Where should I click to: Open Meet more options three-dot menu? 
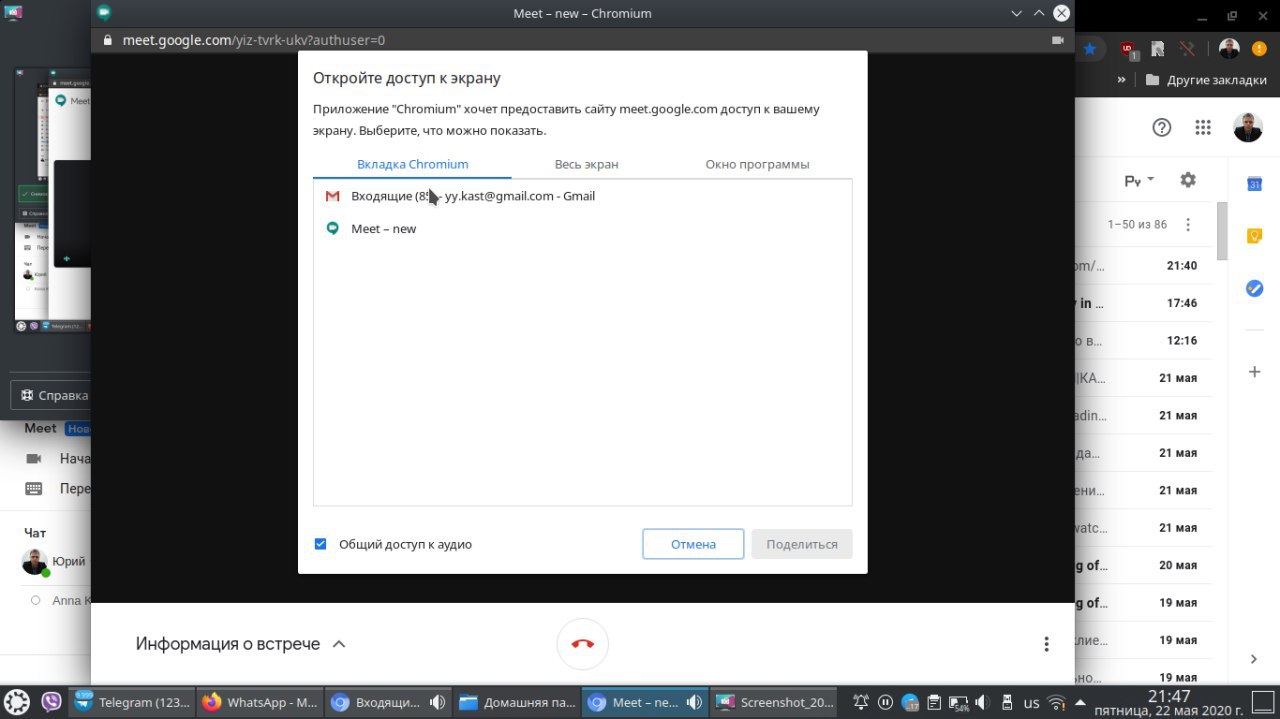point(1046,644)
